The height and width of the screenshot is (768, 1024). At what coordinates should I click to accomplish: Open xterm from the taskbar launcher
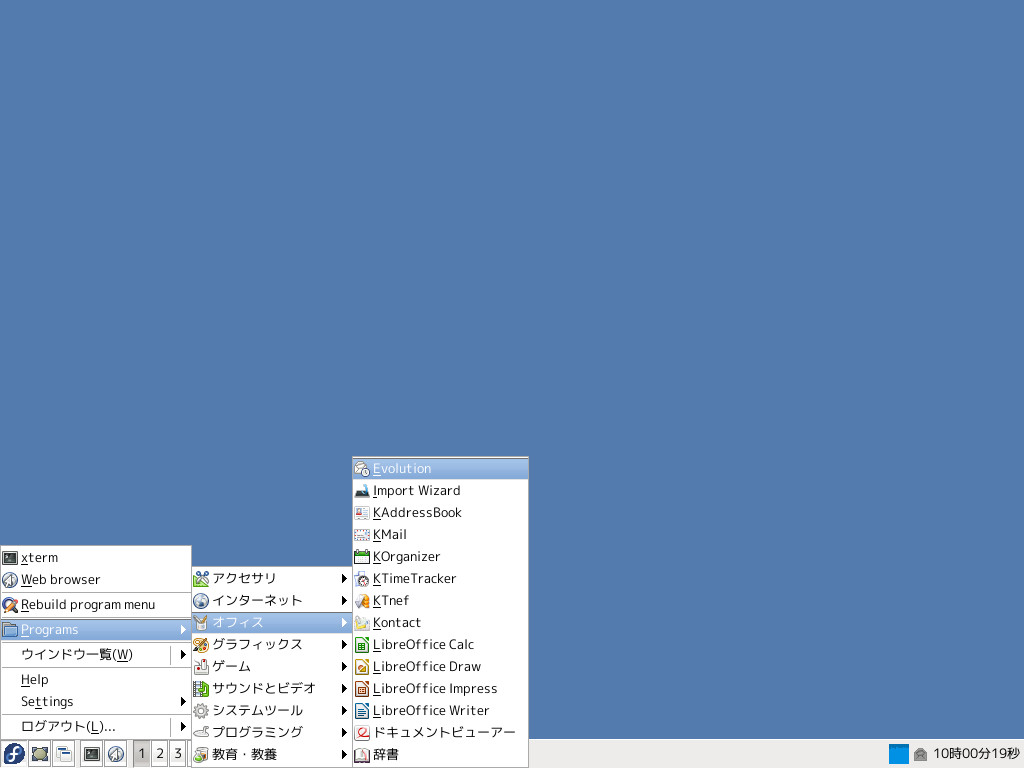90,753
